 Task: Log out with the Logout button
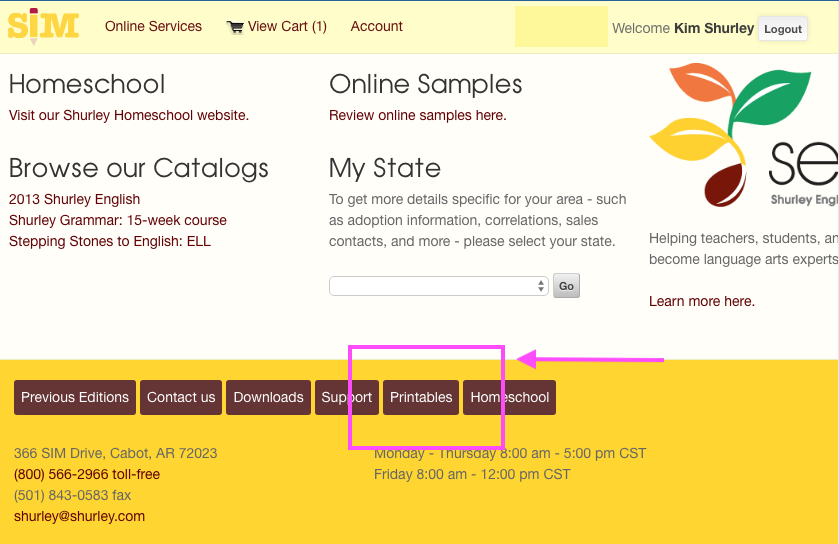tap(783, 29)
